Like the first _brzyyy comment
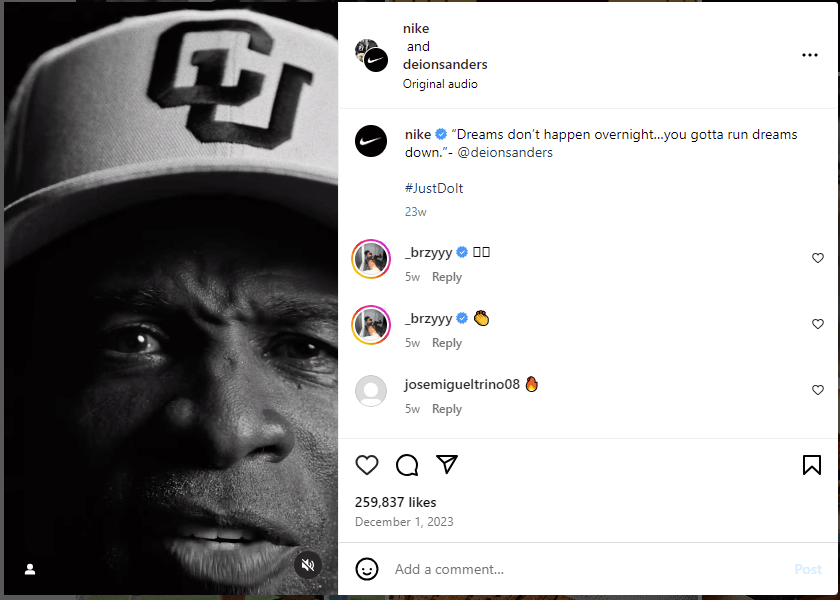 tap(818, 258)
